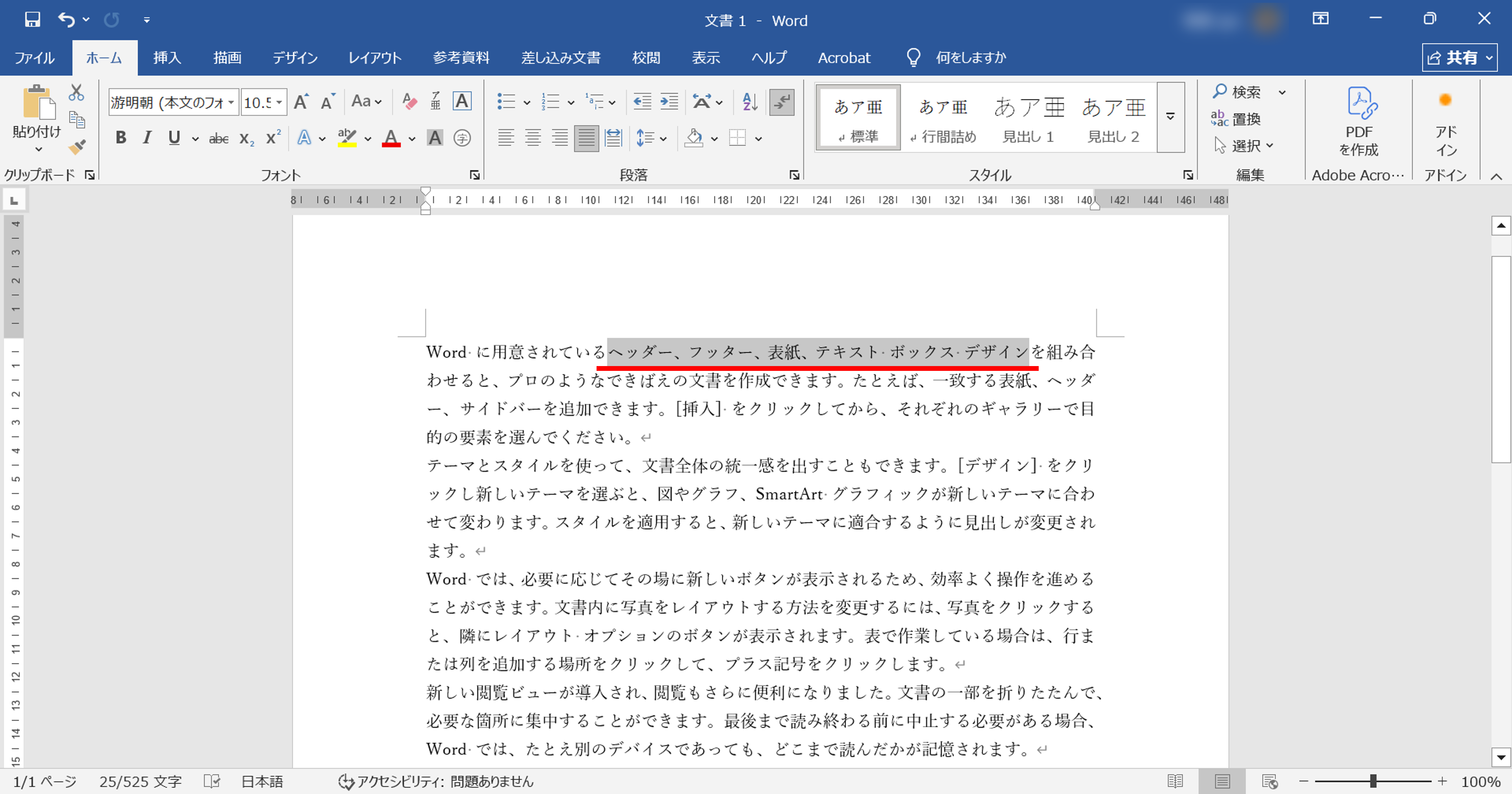Open the File (ファイル) tab
This screenshot has width=1512, height=794.
tap(35, 57)
